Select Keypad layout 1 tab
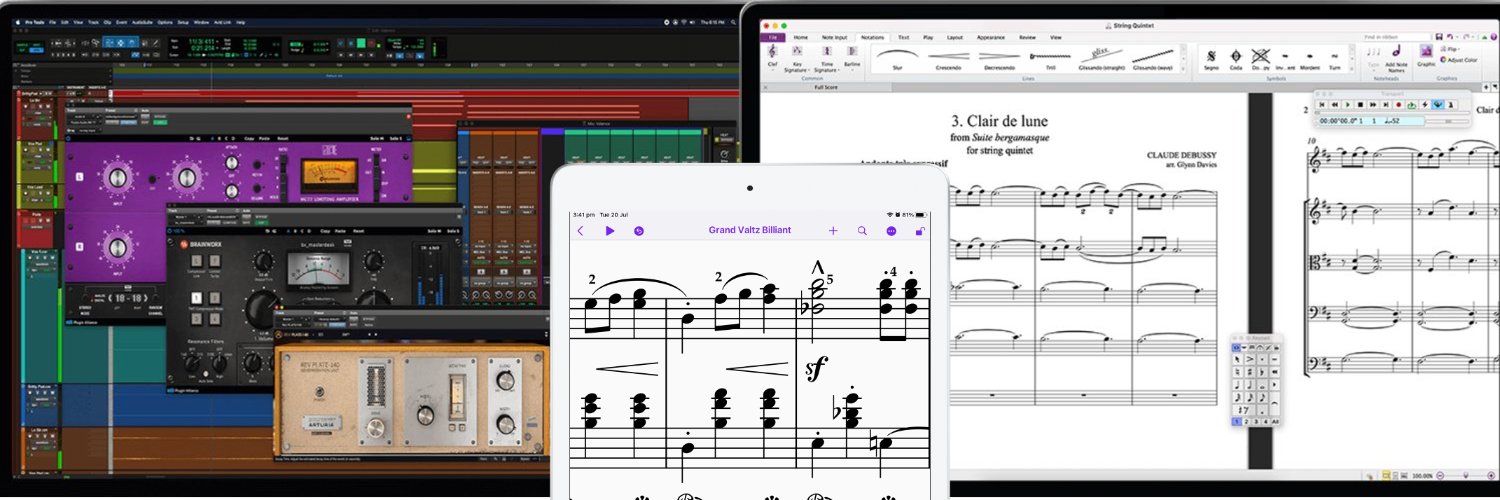The width and height of the screenshot is (1500, 500). click(1237, 422)
